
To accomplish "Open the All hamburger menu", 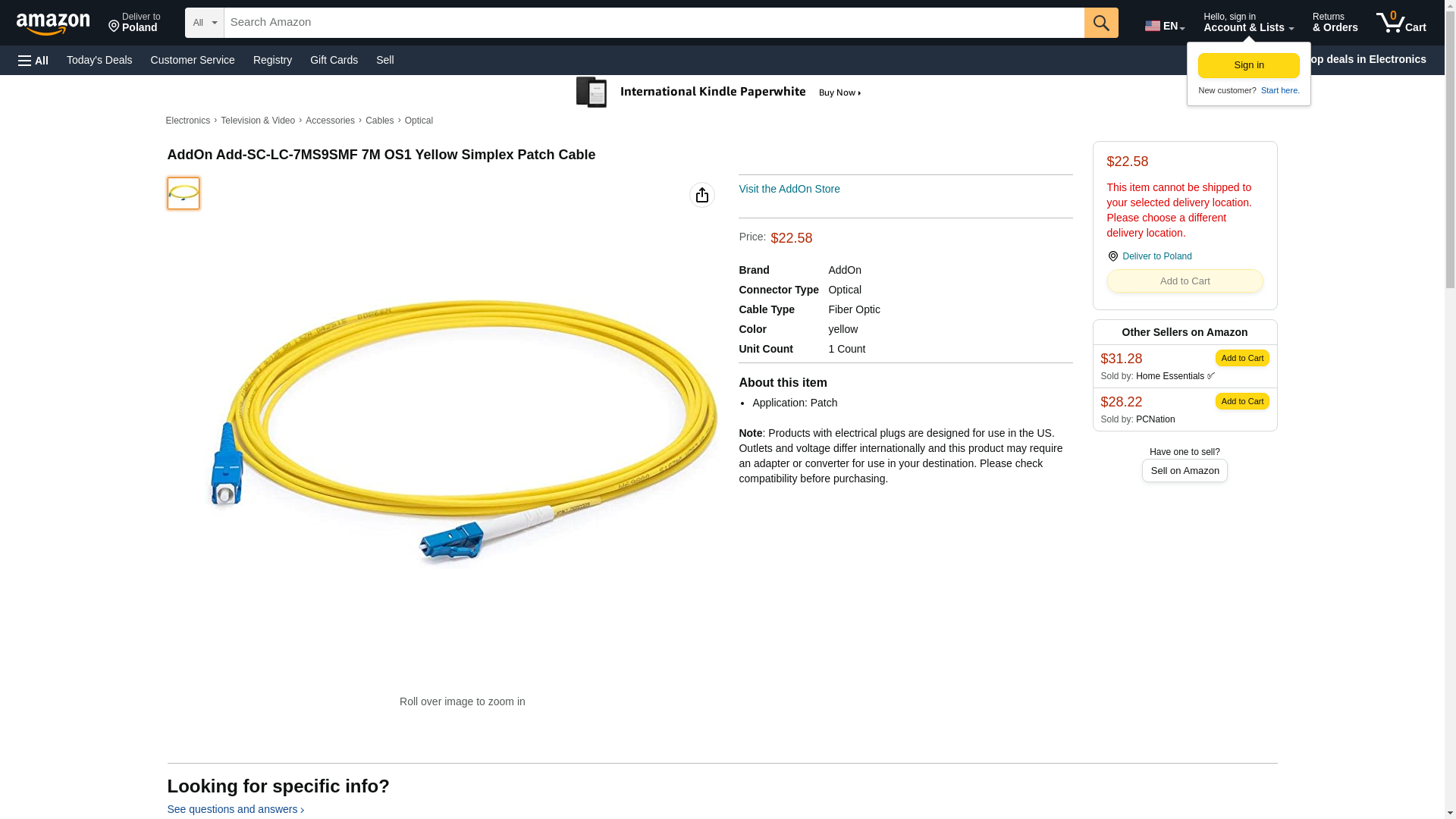I will 33,60.
